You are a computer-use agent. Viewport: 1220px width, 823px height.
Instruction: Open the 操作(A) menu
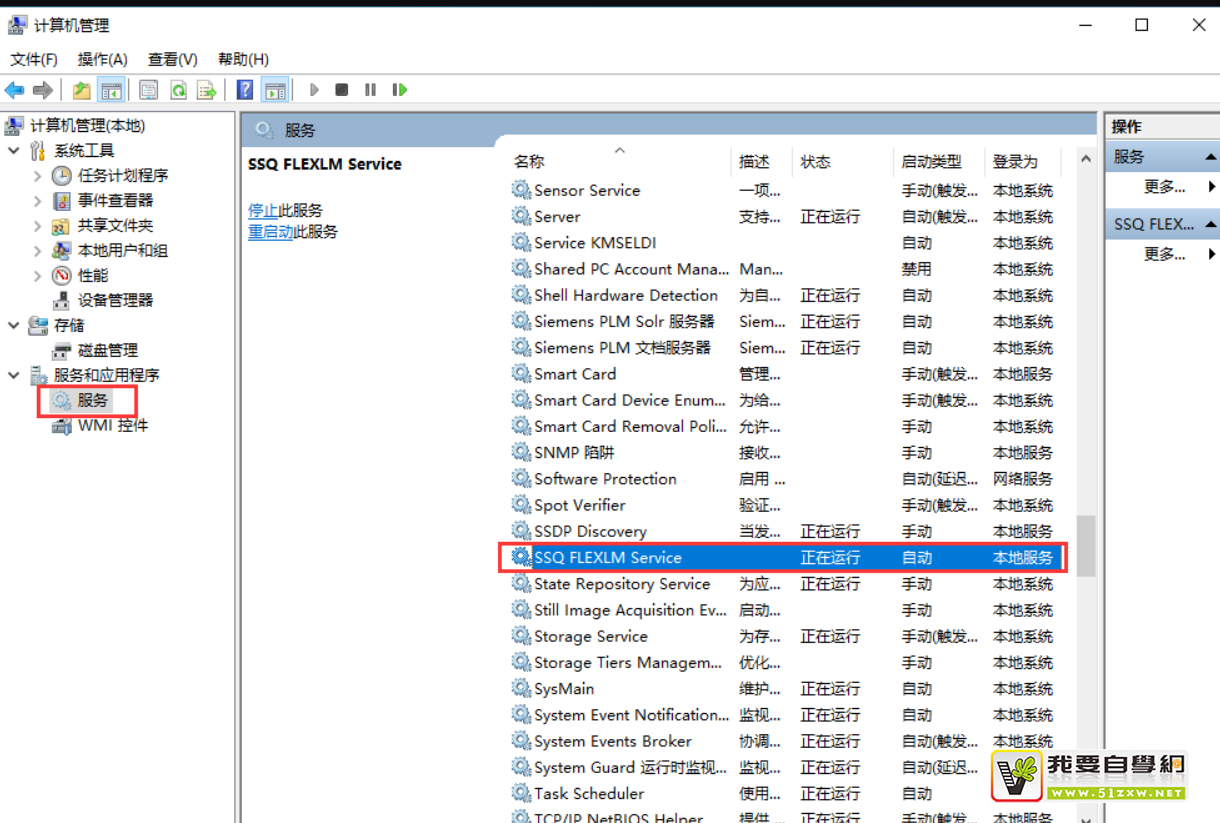102,59
